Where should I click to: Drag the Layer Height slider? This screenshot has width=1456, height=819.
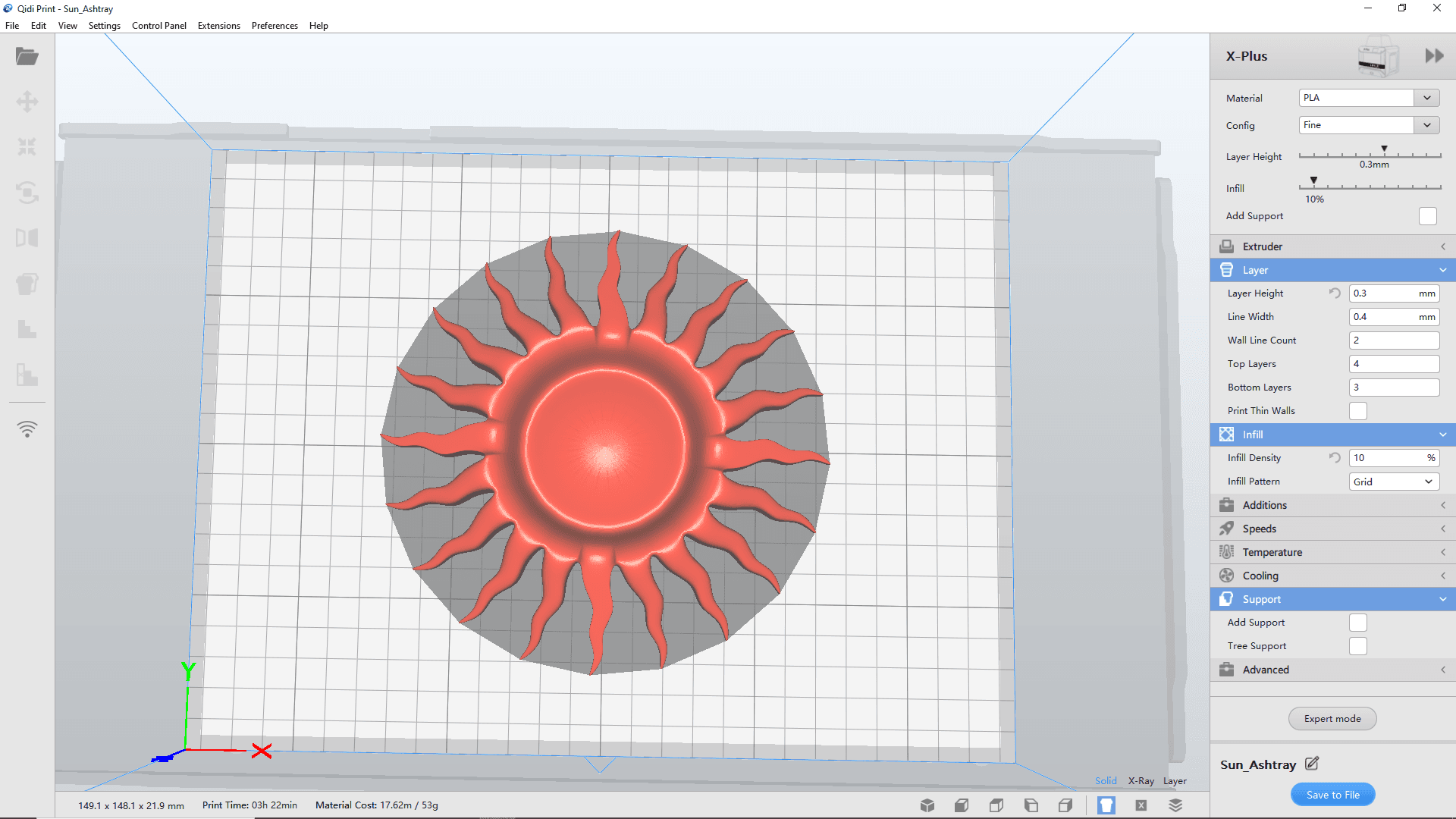point(1385,149)
